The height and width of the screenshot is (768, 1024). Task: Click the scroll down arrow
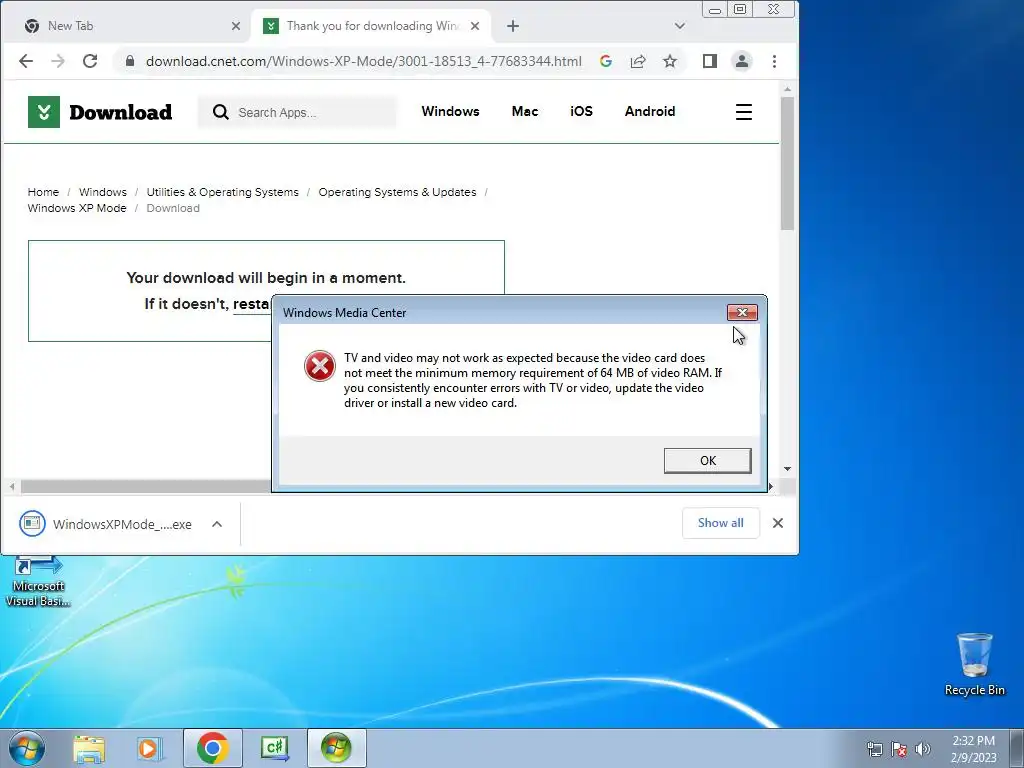tap(787, 469)
